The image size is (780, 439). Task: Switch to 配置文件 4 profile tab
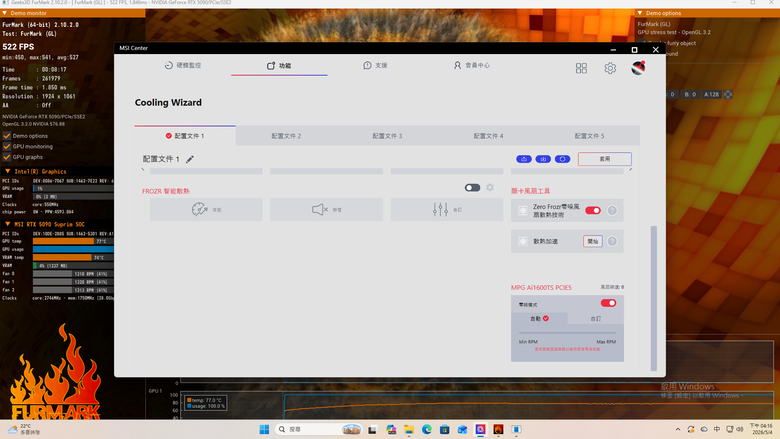coord(488,136)
